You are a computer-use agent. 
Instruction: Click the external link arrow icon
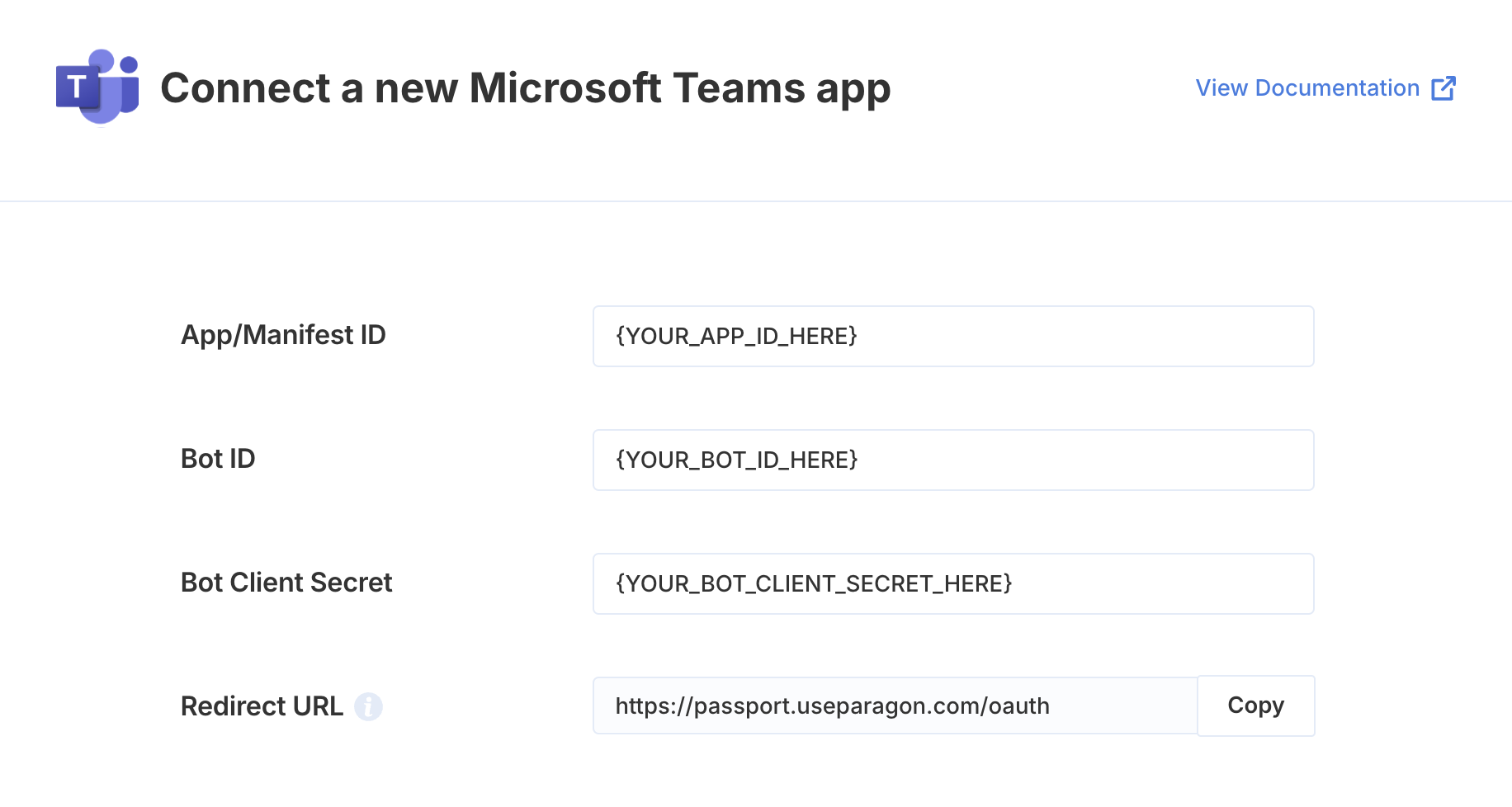(1443, 88)
